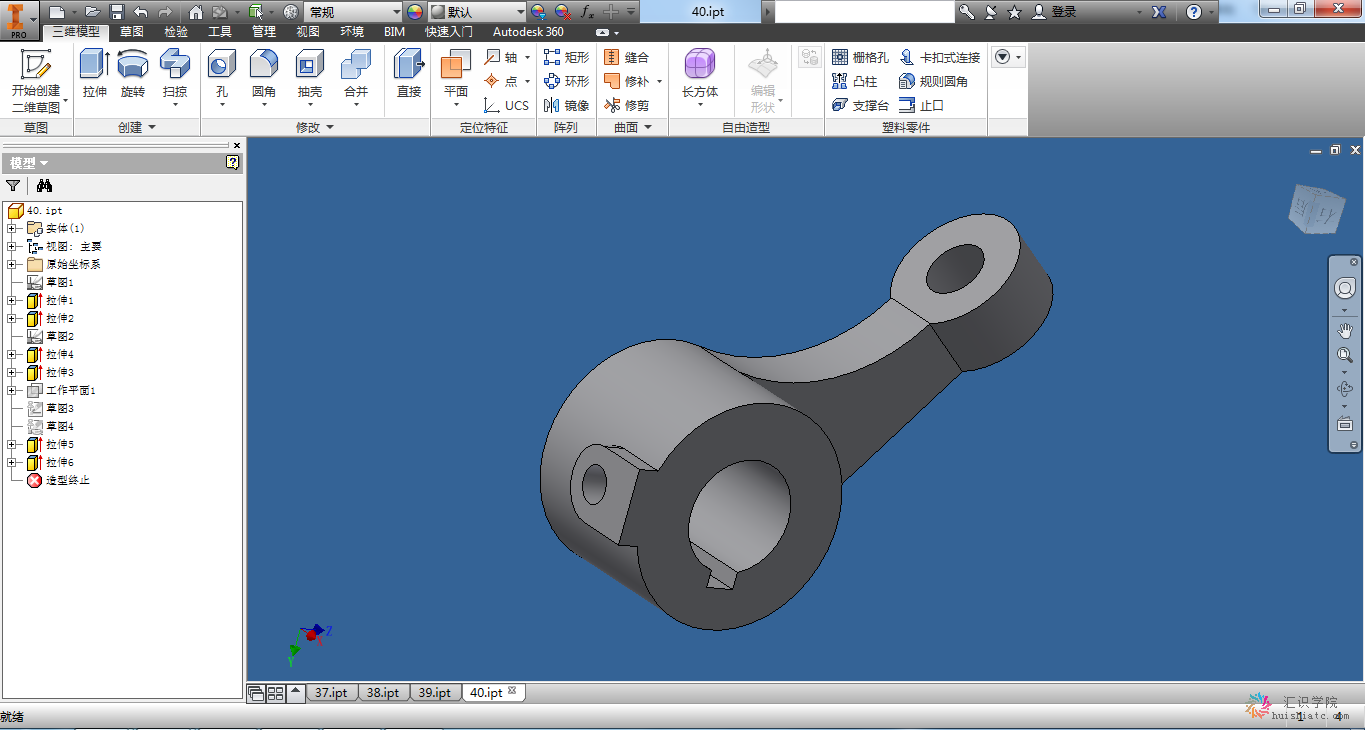1365x730 pixels.
Task: Switch to the 37.ipt document tab
Action: [x=331, y=692]
